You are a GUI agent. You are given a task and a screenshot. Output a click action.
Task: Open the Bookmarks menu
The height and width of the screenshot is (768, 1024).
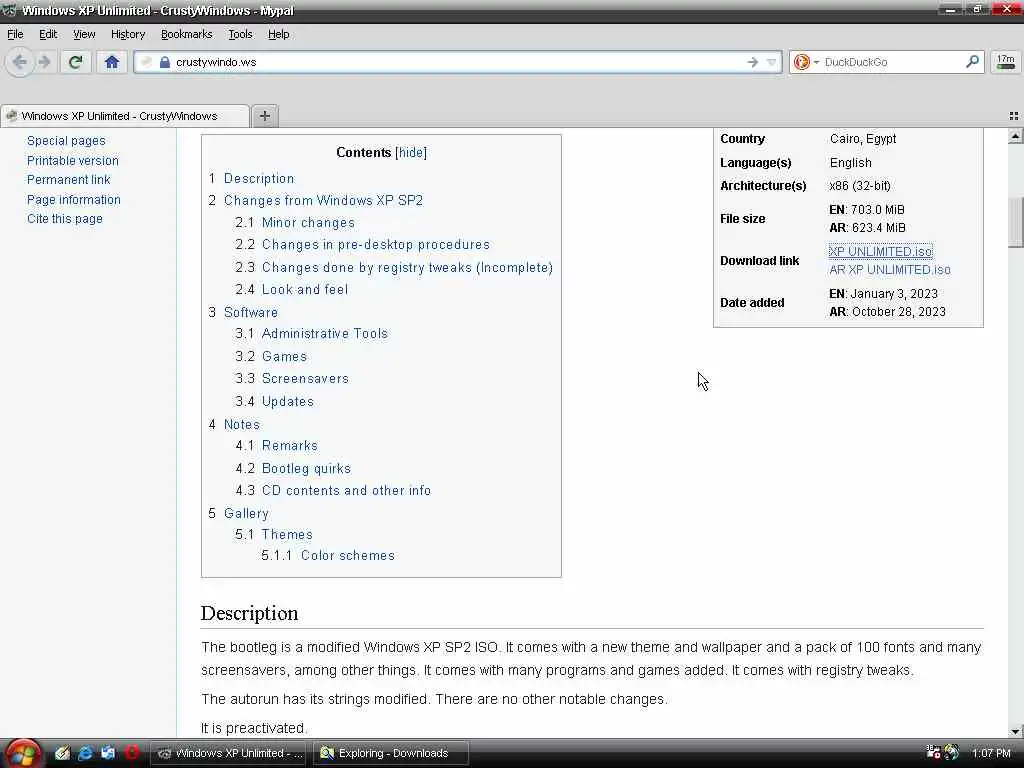[x=187, y=34]
